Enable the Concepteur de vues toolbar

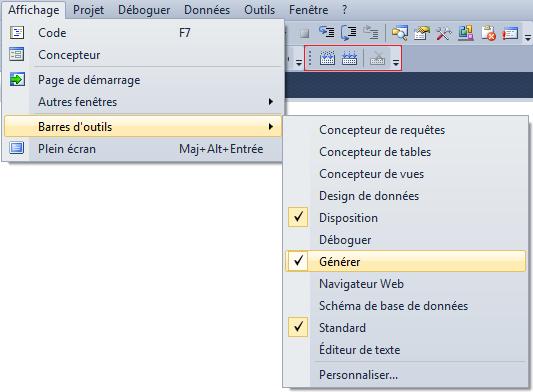[x=405, y=174]
